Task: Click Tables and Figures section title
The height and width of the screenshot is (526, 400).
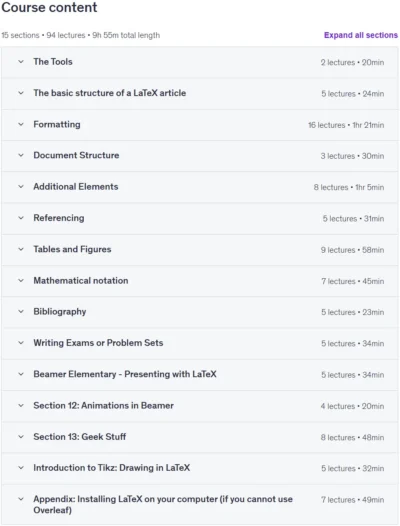Action: coord(72,249)
